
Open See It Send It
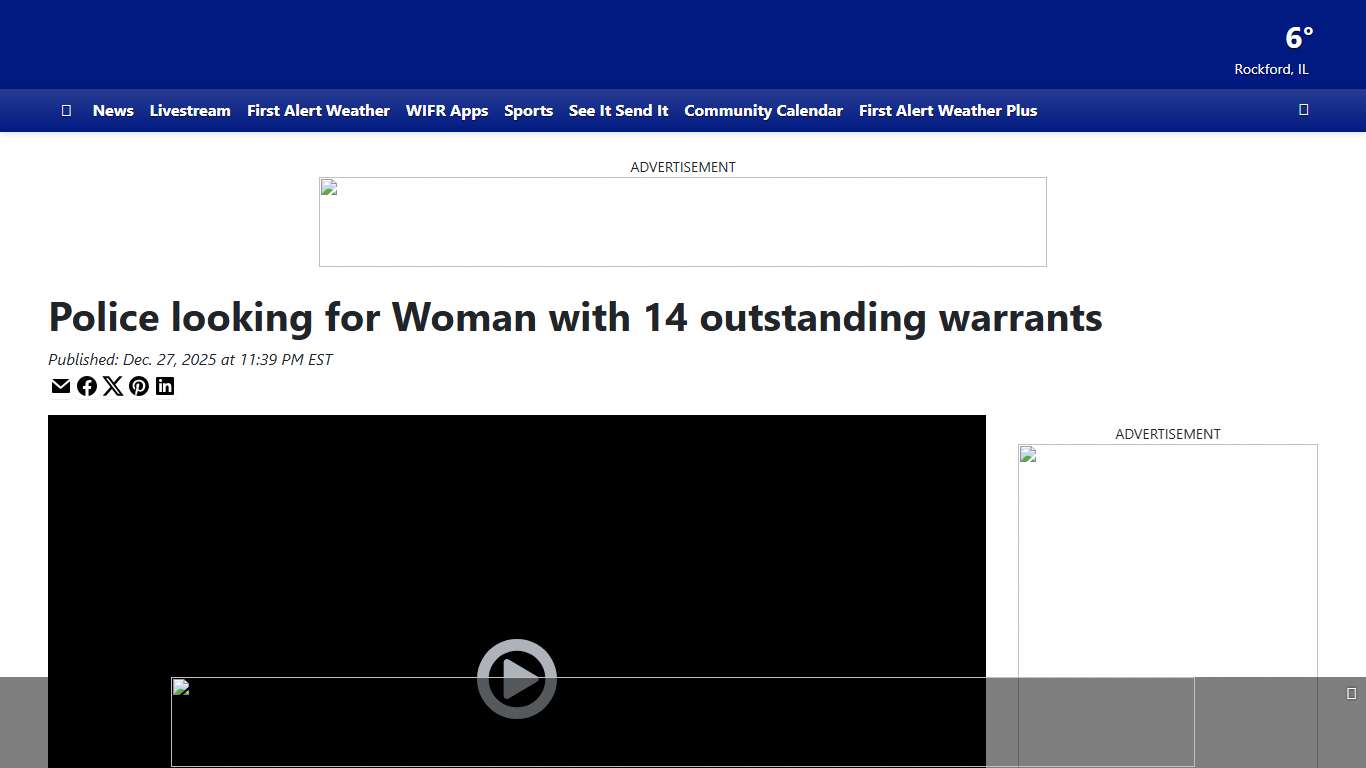click(618, 110)
